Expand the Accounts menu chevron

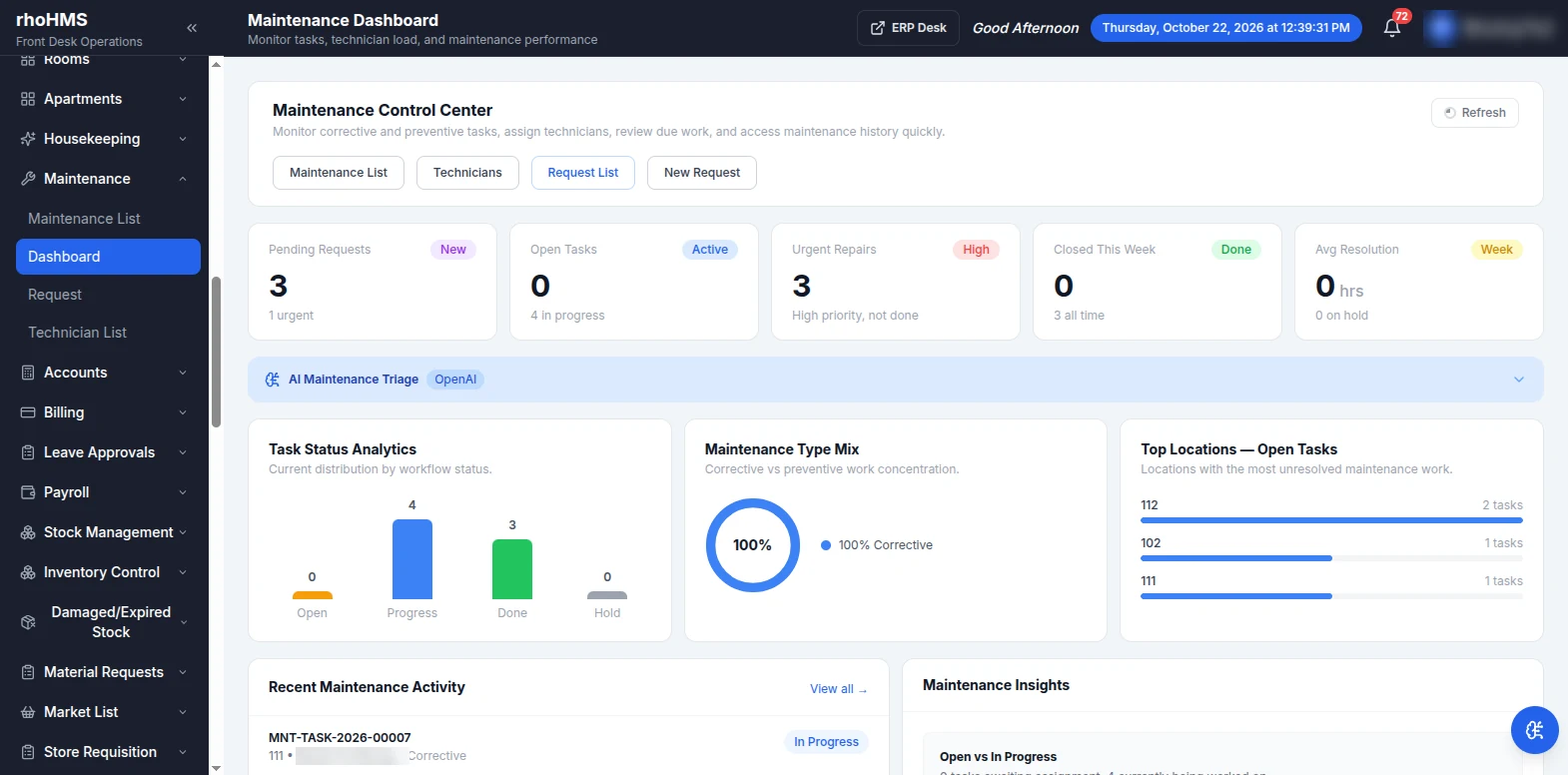pyautogui.click(x=183, y=373)
